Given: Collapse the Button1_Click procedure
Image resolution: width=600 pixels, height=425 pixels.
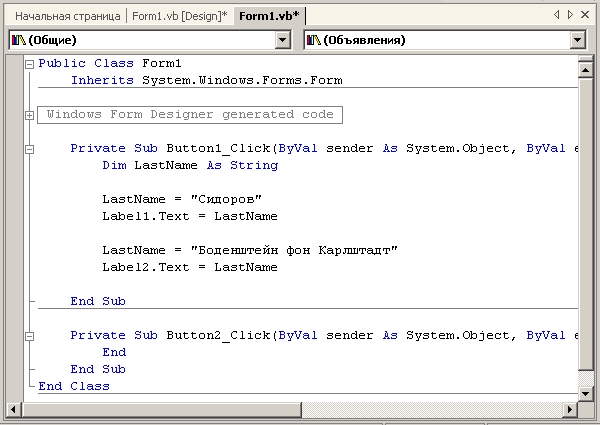Looking at the screenshot, I should tap(29, 149).
